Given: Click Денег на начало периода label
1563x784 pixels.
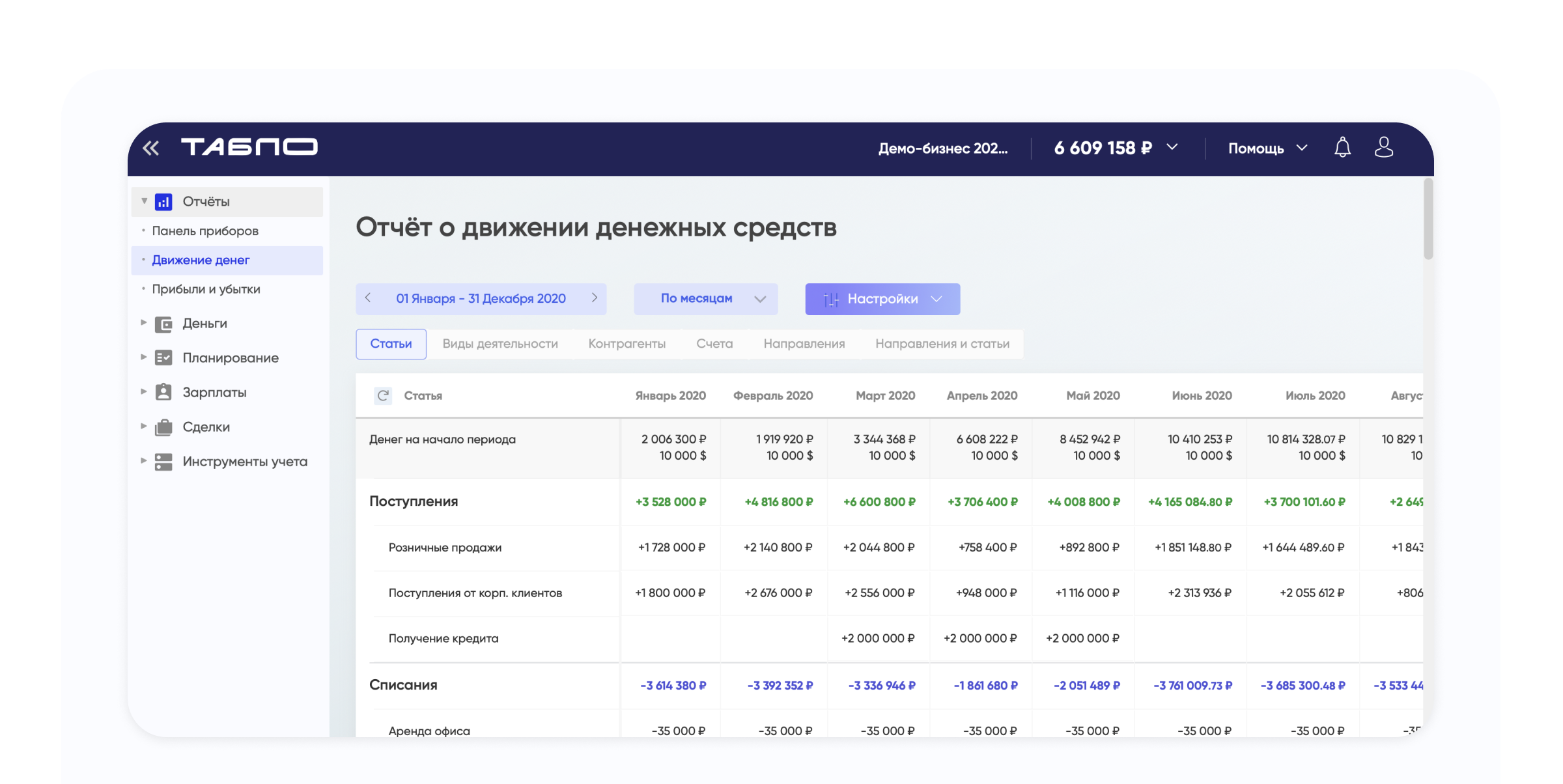Looking at the screenshot, I should point(442,440).
